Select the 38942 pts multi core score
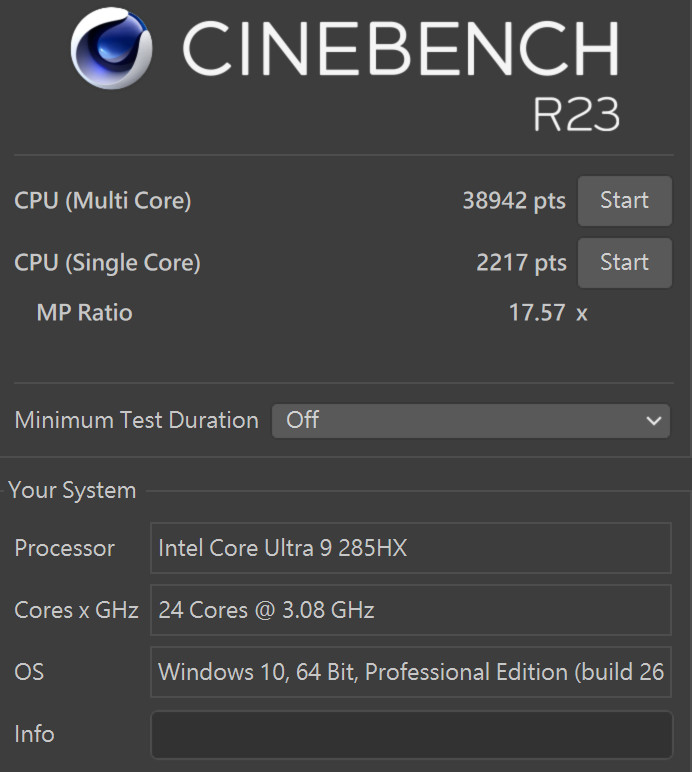The image size is (692, 772). [x=514, y=201]
